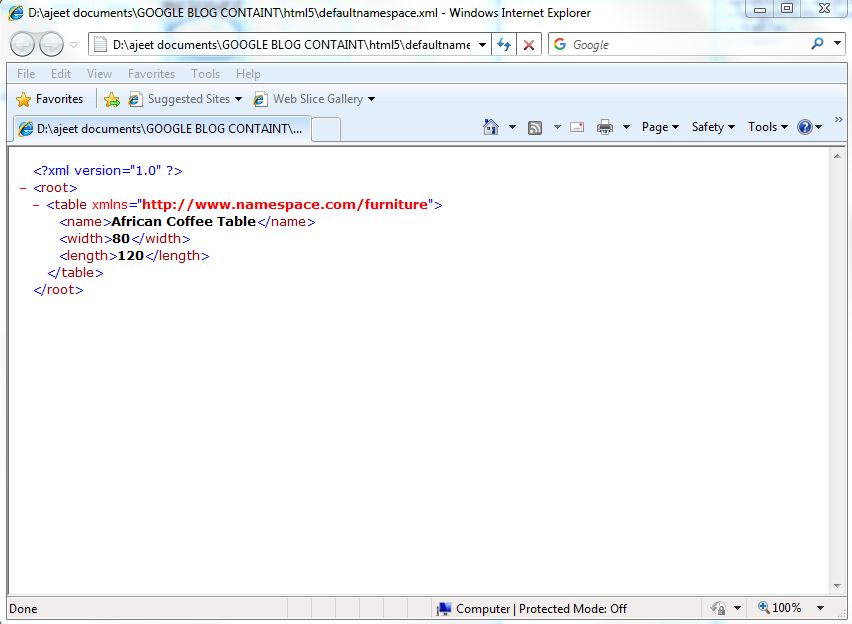The height and width of the screenshot is (624, 852).
Task: Click the zoom level 100% button
Action: [780, 608]
